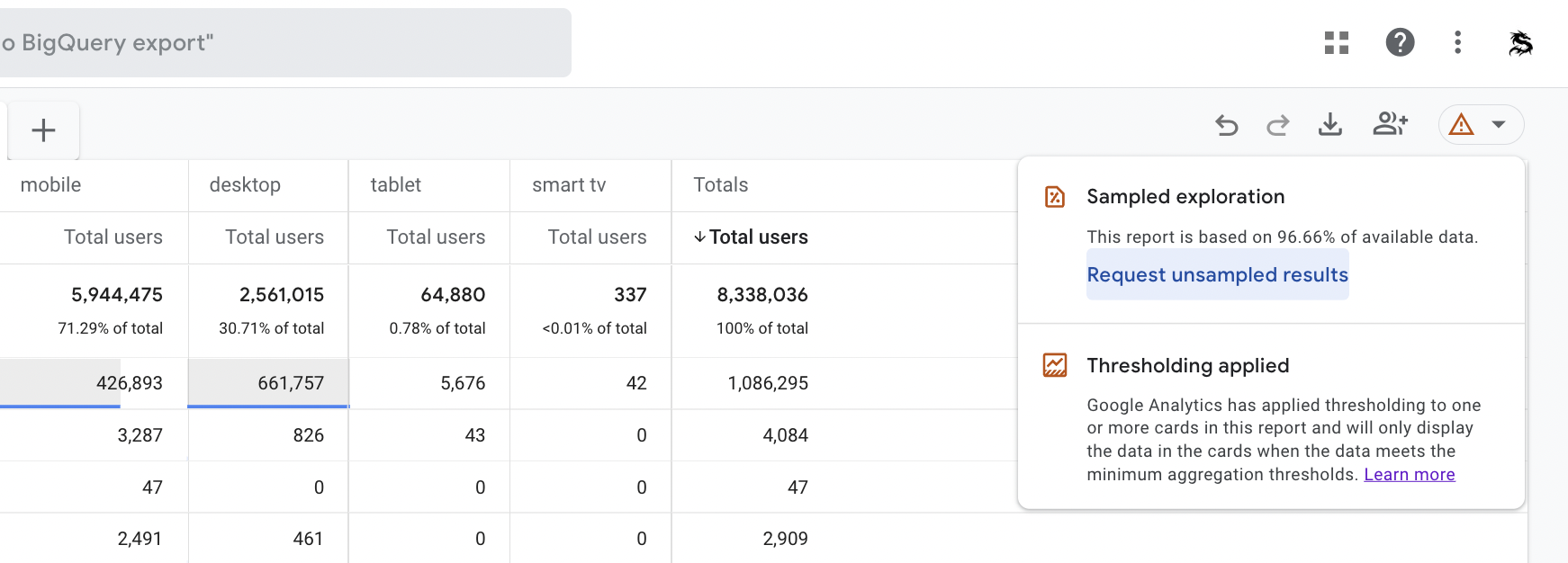Undo the last exploration change
The height and width of the screenshot is (563, 1568).
point(1226,124)
